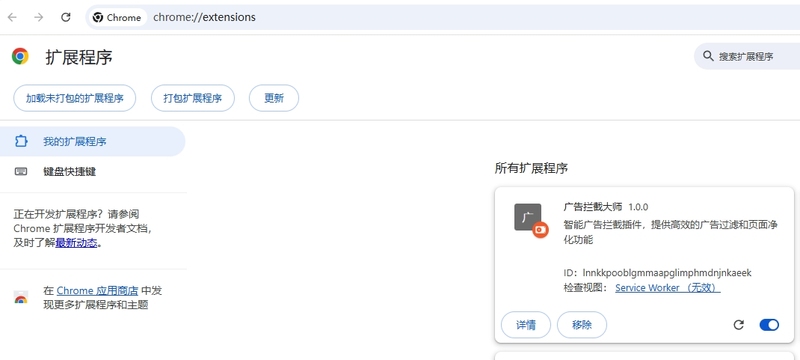Viewport: 800px width, 360px height.
Task: Click 移除 to remove extension
Action: (x=582, y=325)
